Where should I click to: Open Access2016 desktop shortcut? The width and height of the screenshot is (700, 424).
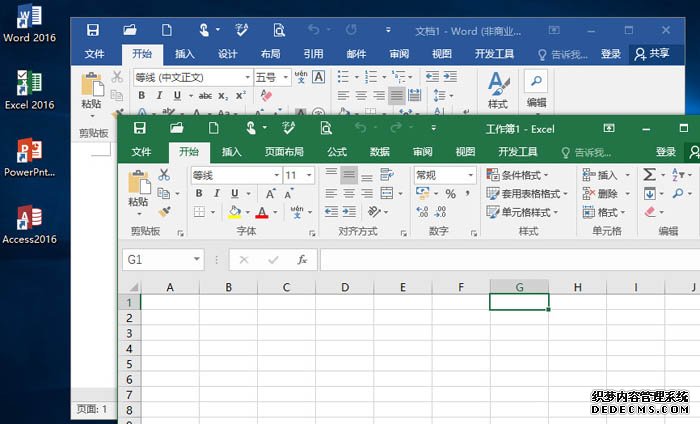[x=29, y=224]
